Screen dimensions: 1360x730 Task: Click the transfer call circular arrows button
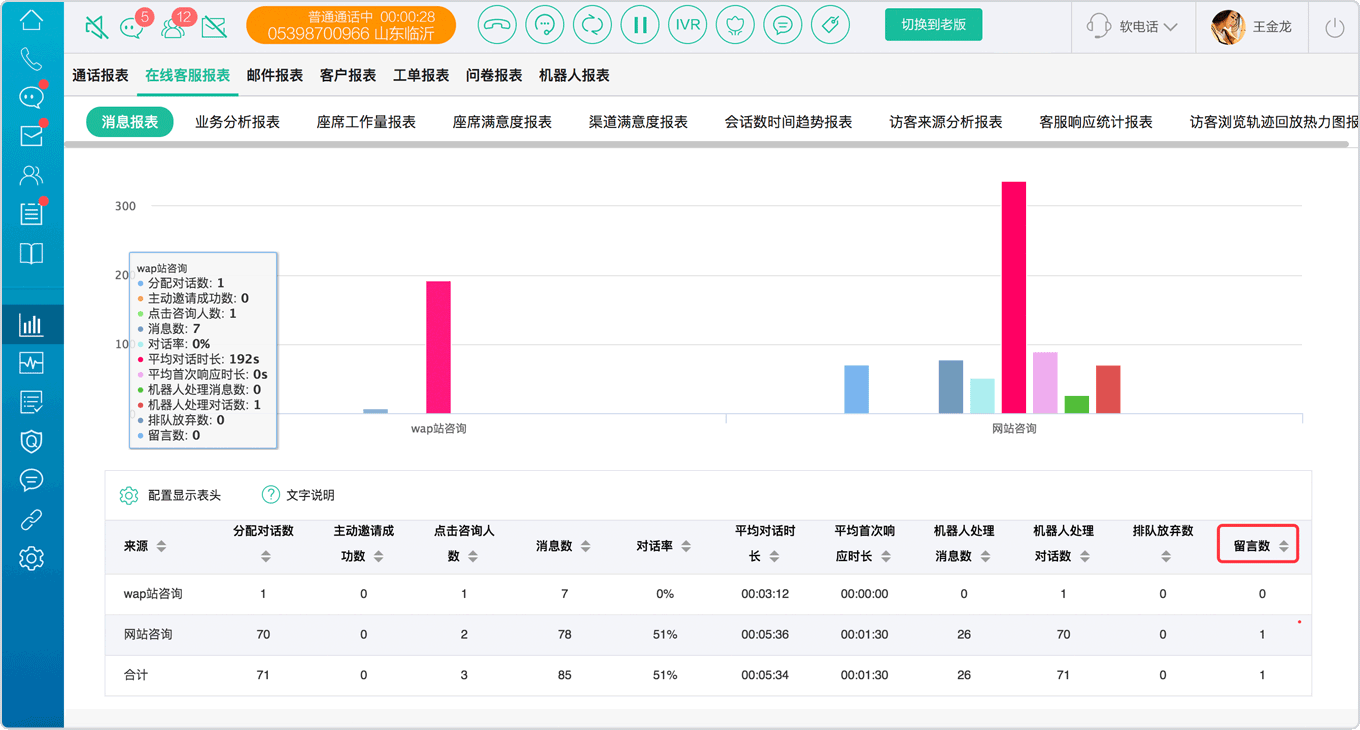[x=593, y=25]
